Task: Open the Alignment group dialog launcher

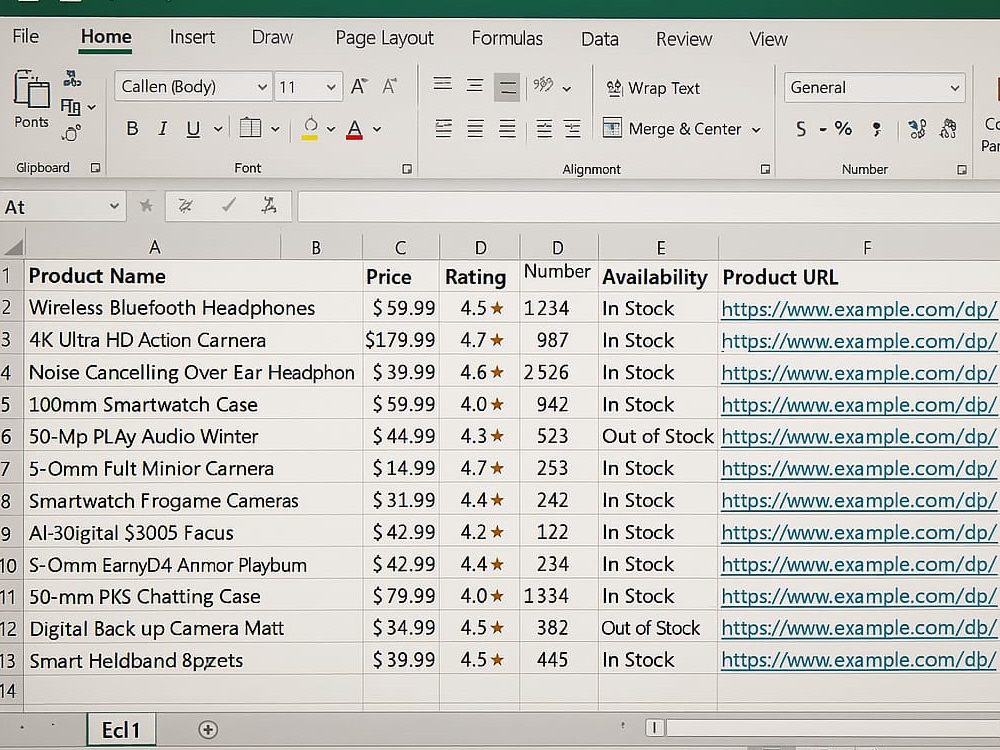Action: coord(765,169)
